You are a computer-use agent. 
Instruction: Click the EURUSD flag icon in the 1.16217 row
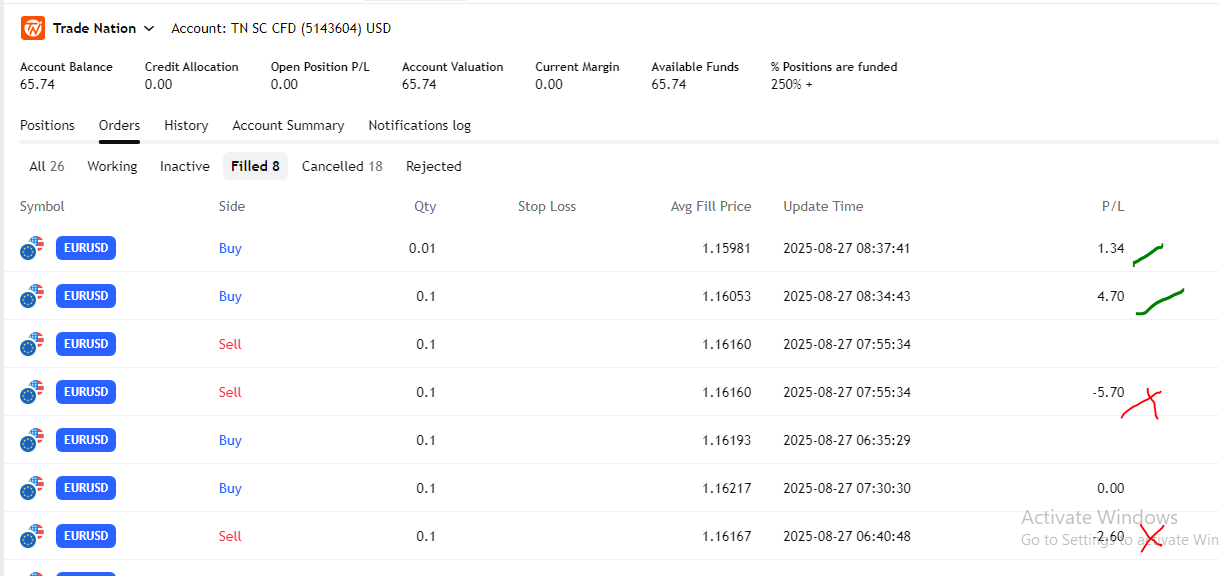pos(33,488)
